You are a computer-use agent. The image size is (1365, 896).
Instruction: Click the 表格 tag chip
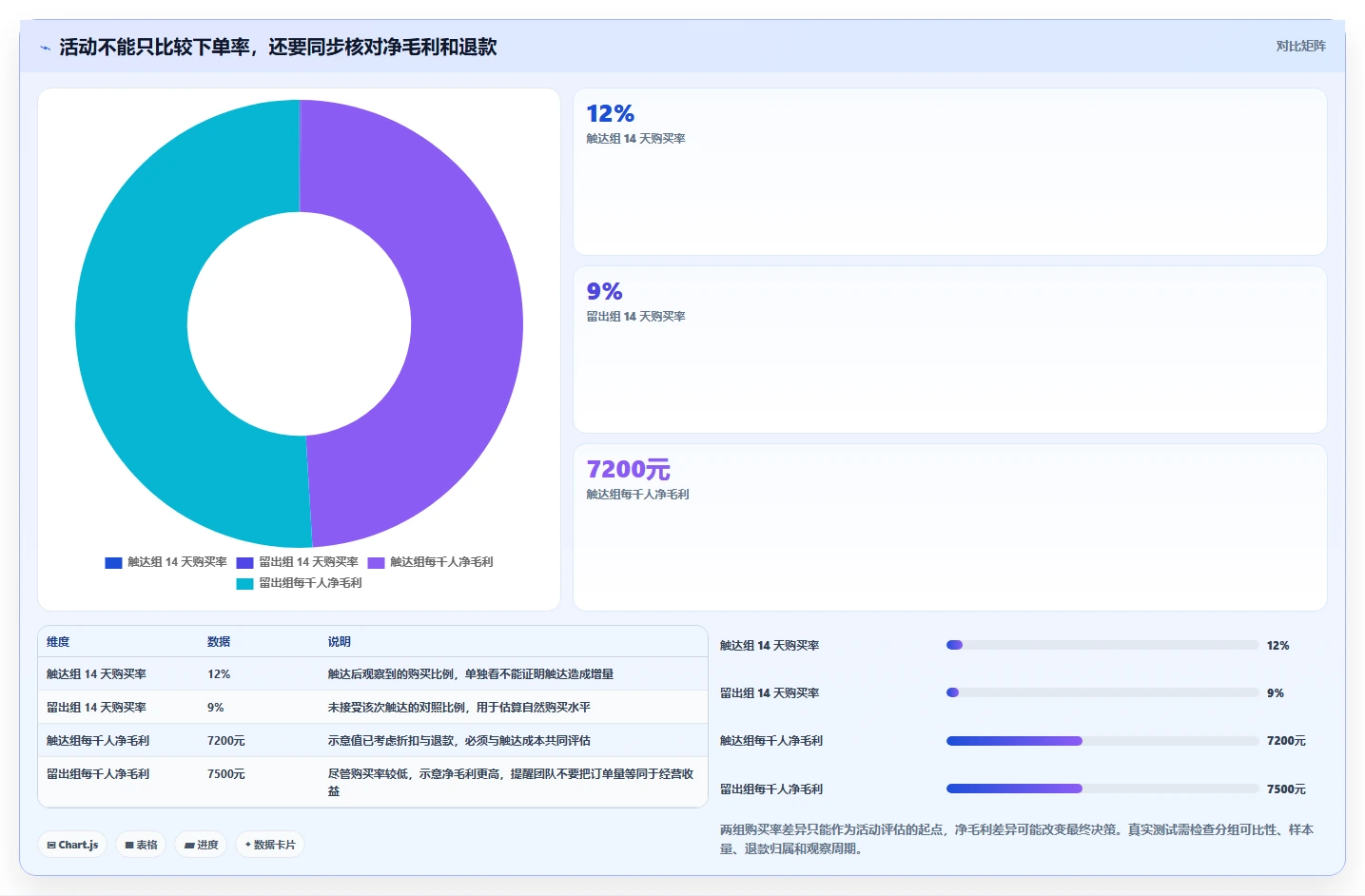[x=141, y=845]
